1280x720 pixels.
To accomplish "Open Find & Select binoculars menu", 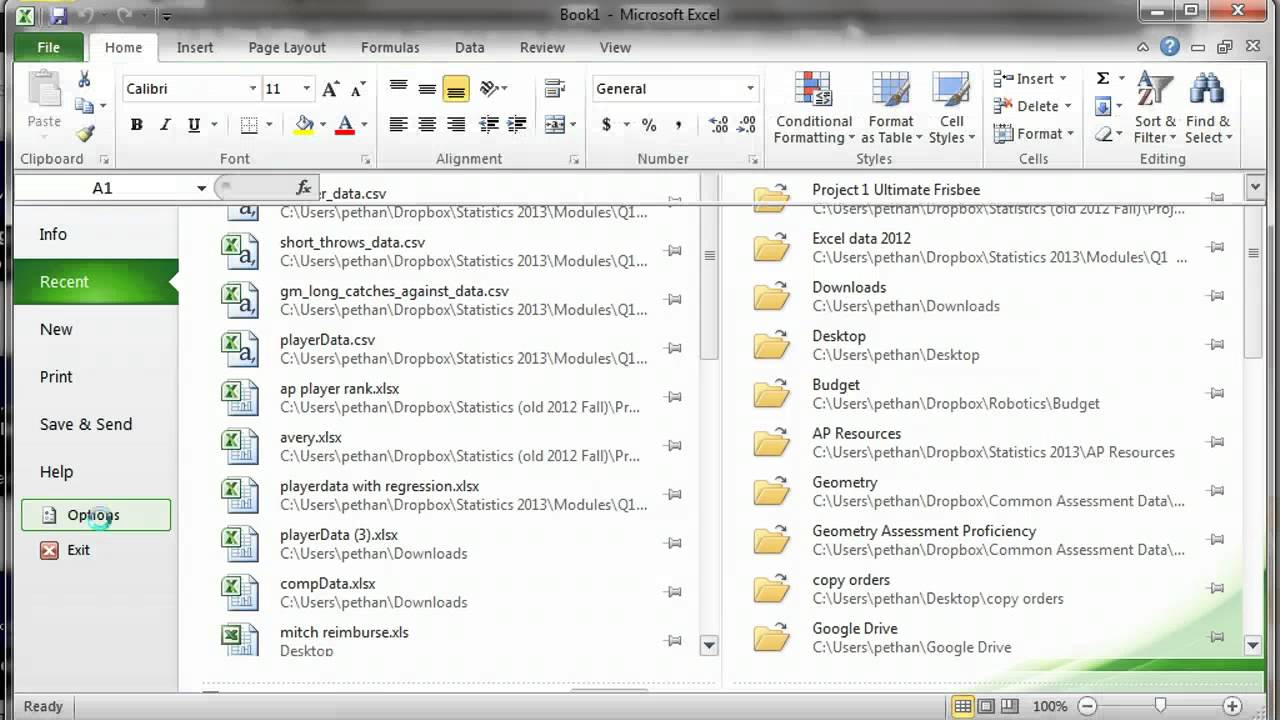I will click(1209, 108).
